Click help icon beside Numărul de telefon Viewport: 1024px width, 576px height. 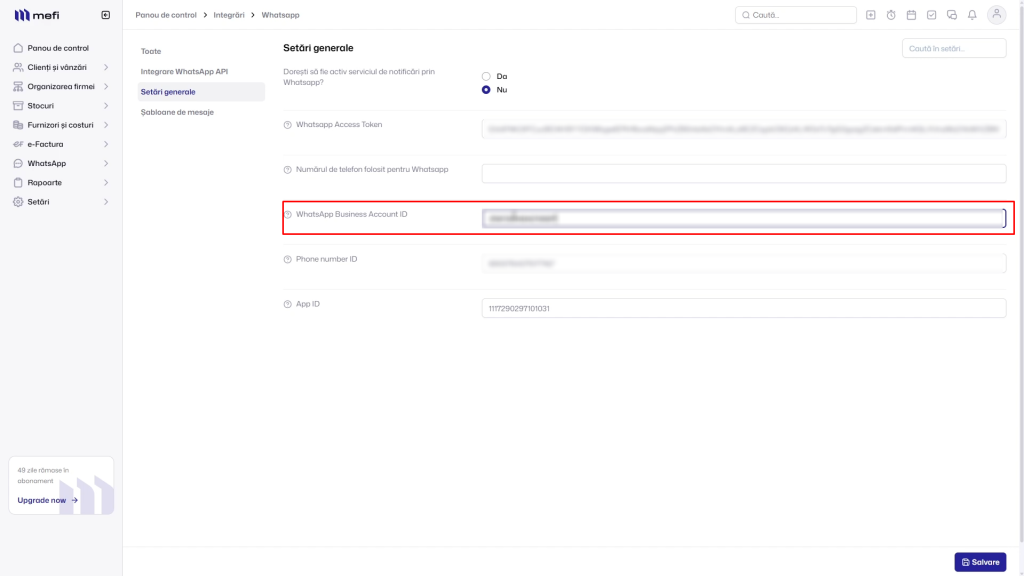tap(287, 170)
